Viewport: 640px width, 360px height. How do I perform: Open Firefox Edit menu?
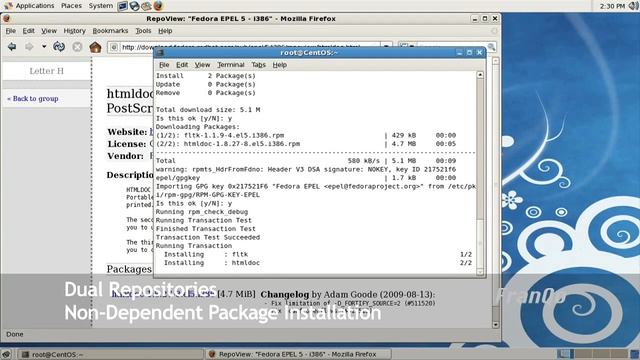click(28, 31)
